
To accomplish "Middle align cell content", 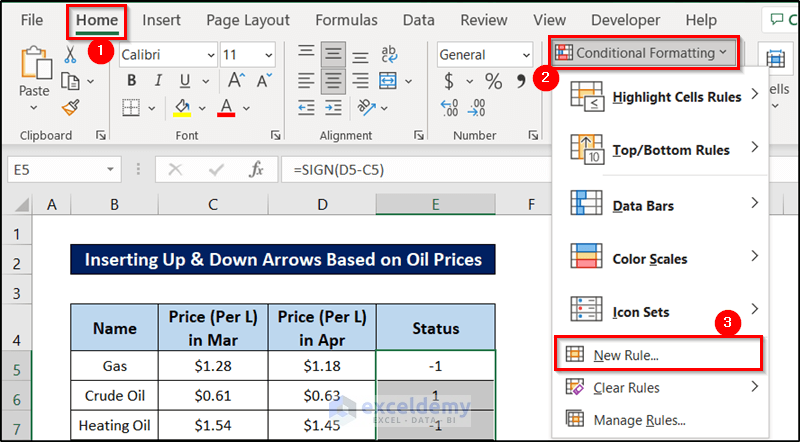I will [x=333, y=54].
